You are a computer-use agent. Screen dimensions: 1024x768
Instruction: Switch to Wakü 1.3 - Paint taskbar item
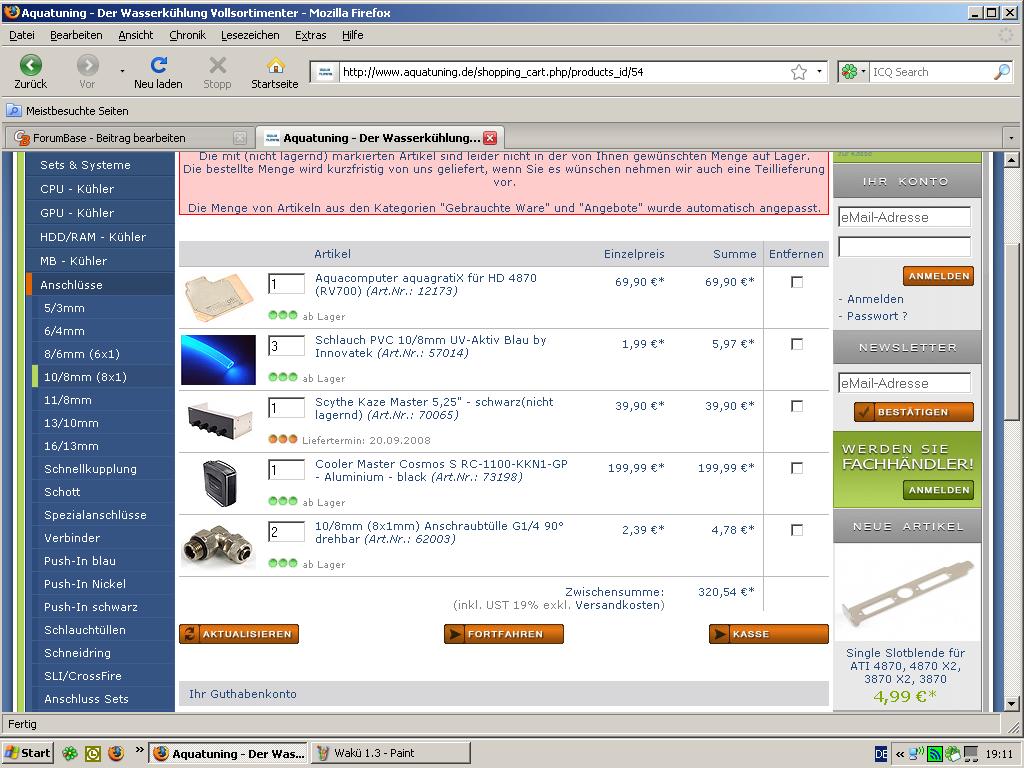391,753
